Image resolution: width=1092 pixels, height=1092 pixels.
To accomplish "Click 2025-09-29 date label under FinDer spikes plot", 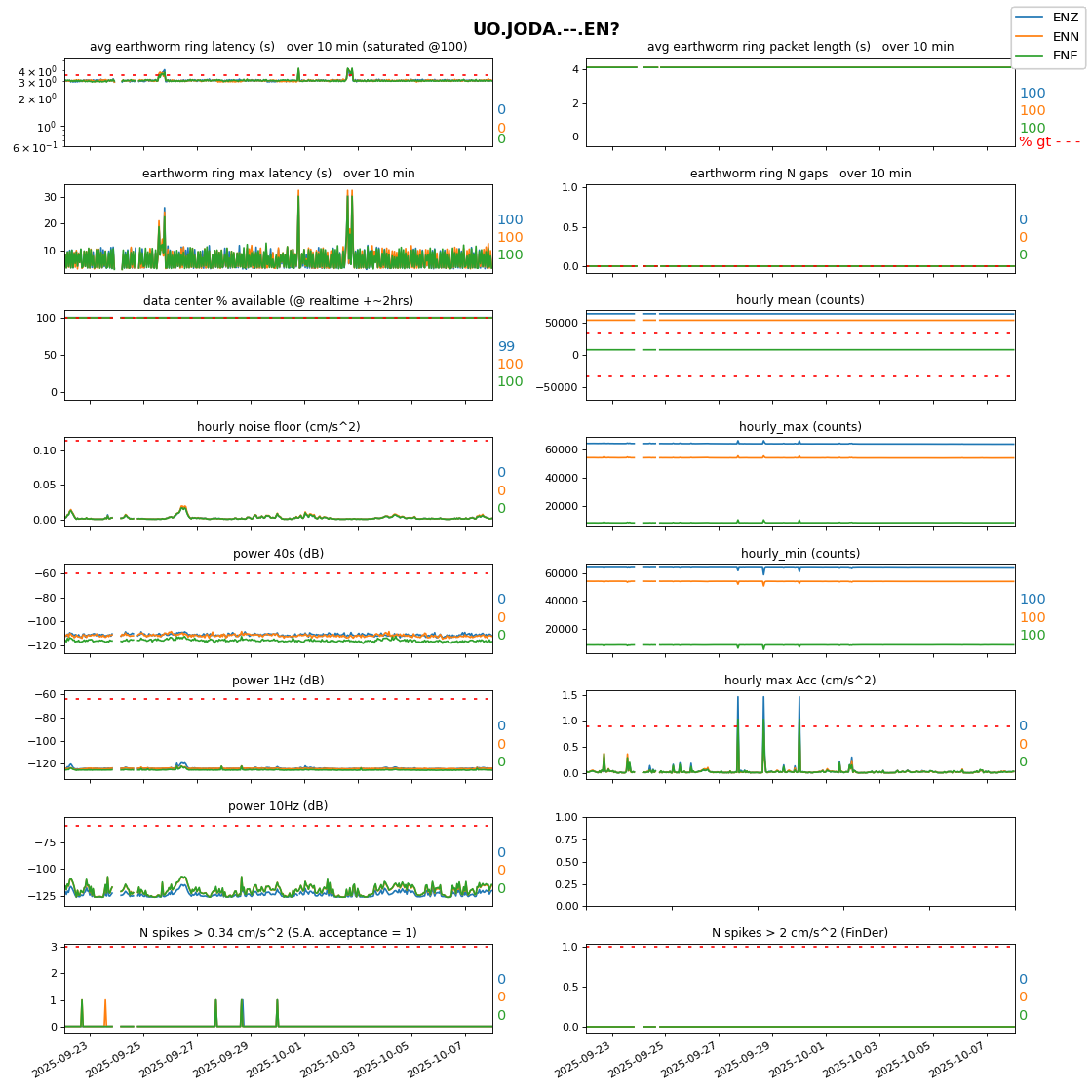I will 745,1058.
